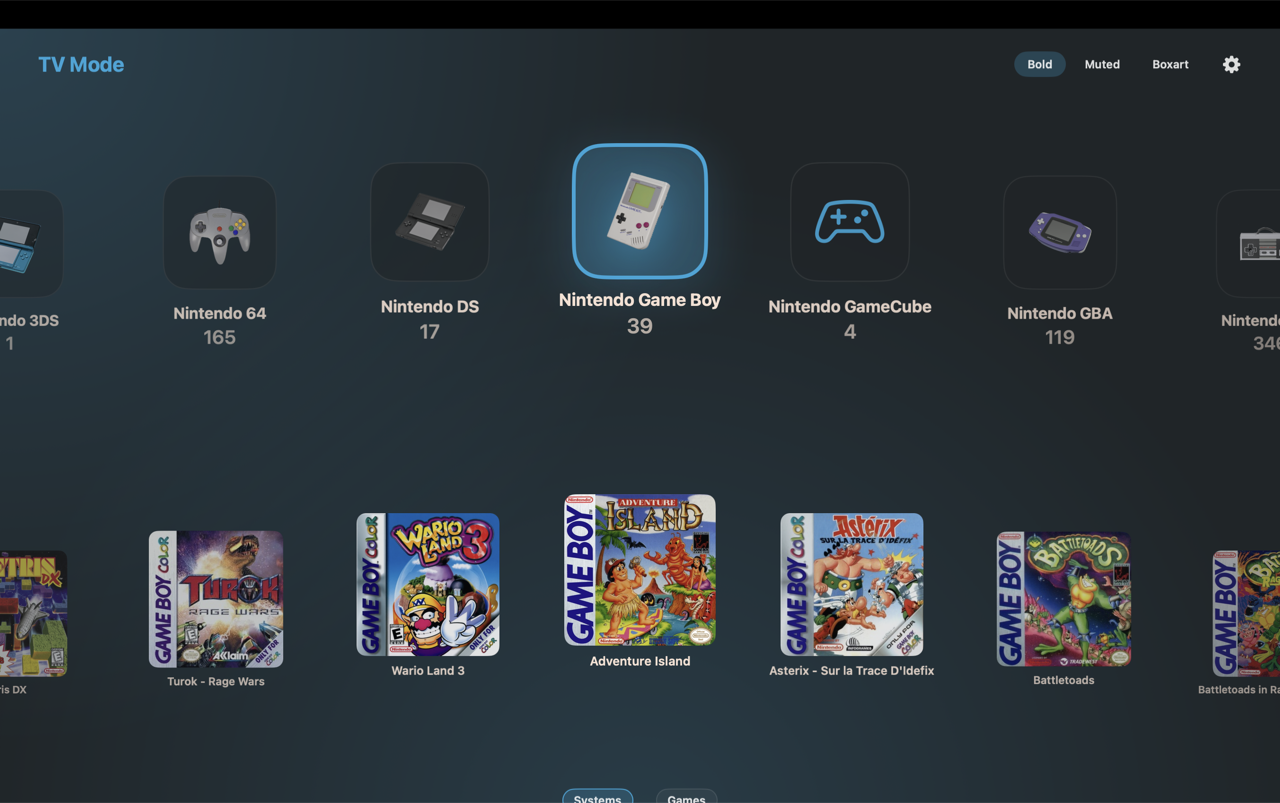Viewport: 1280px width, 803px height.
Task: Open the Asterix game cover
Action: click(852, 585)
